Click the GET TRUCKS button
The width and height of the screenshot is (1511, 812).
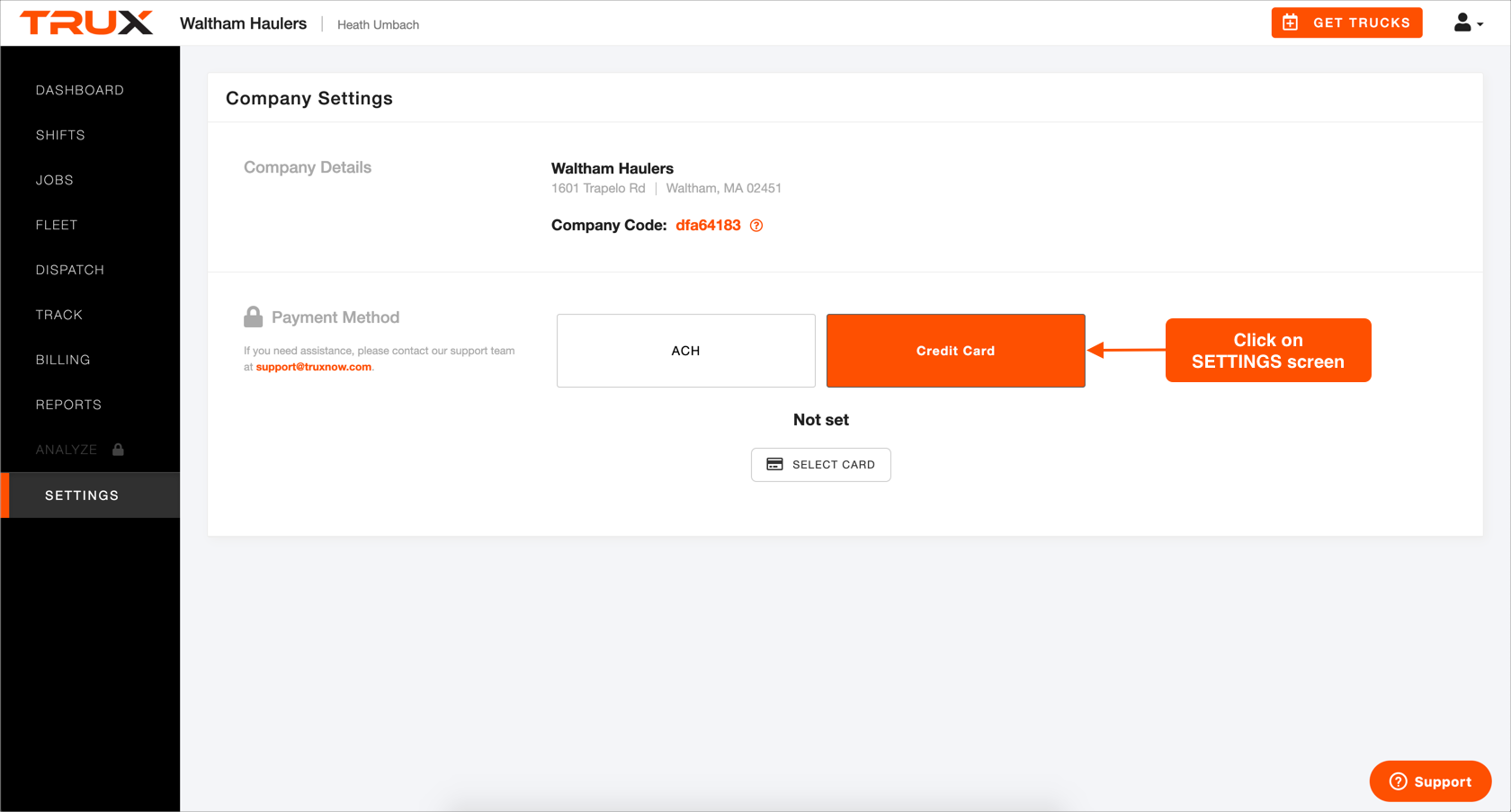[x=1346, y=22]
